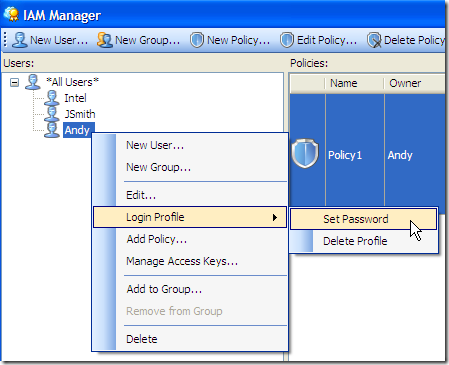
Task: Click the Edit Policy... toolbar label
Action: click(327, 40)
